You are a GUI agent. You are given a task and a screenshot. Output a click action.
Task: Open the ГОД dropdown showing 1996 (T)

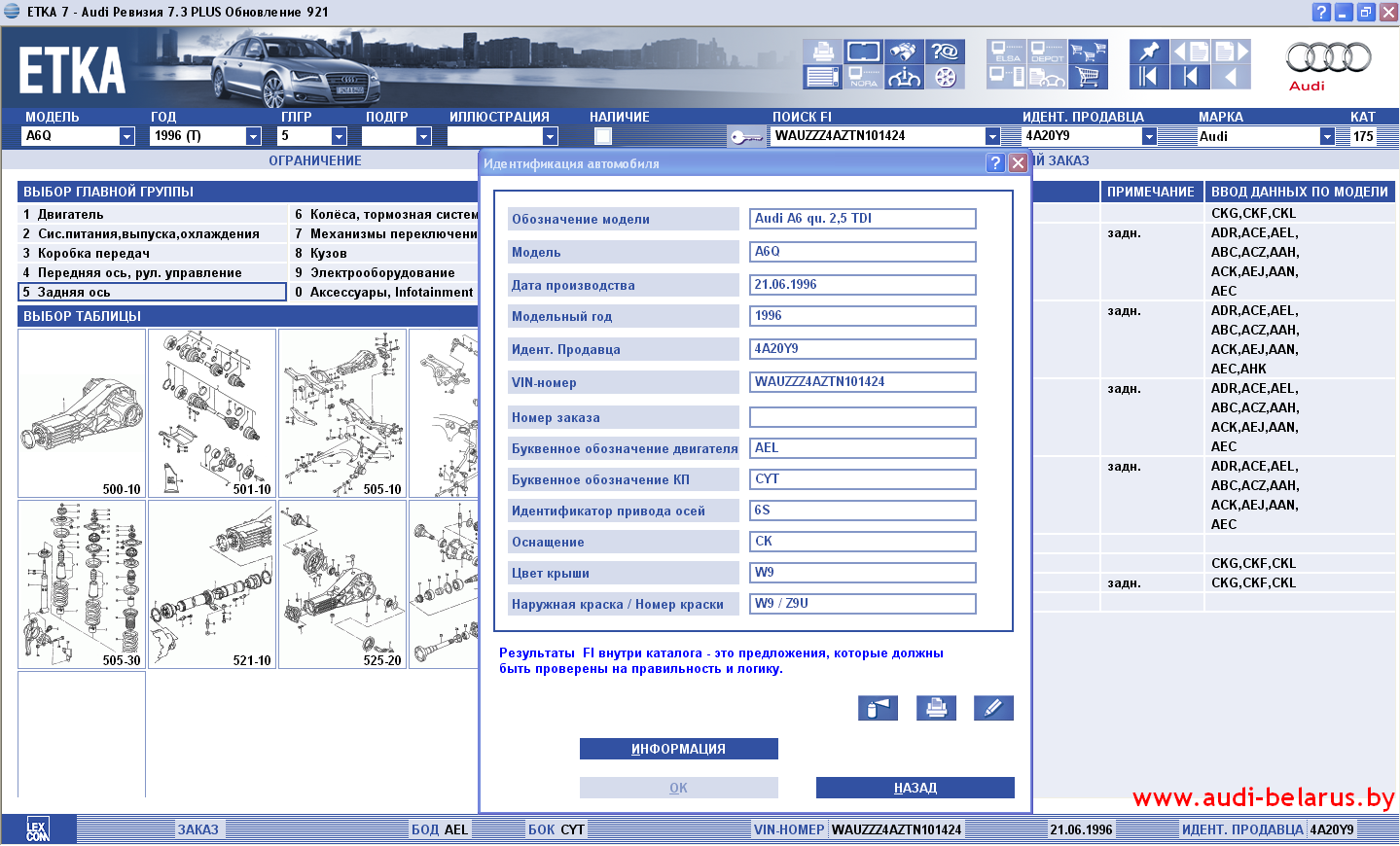(x=253, y=136)
